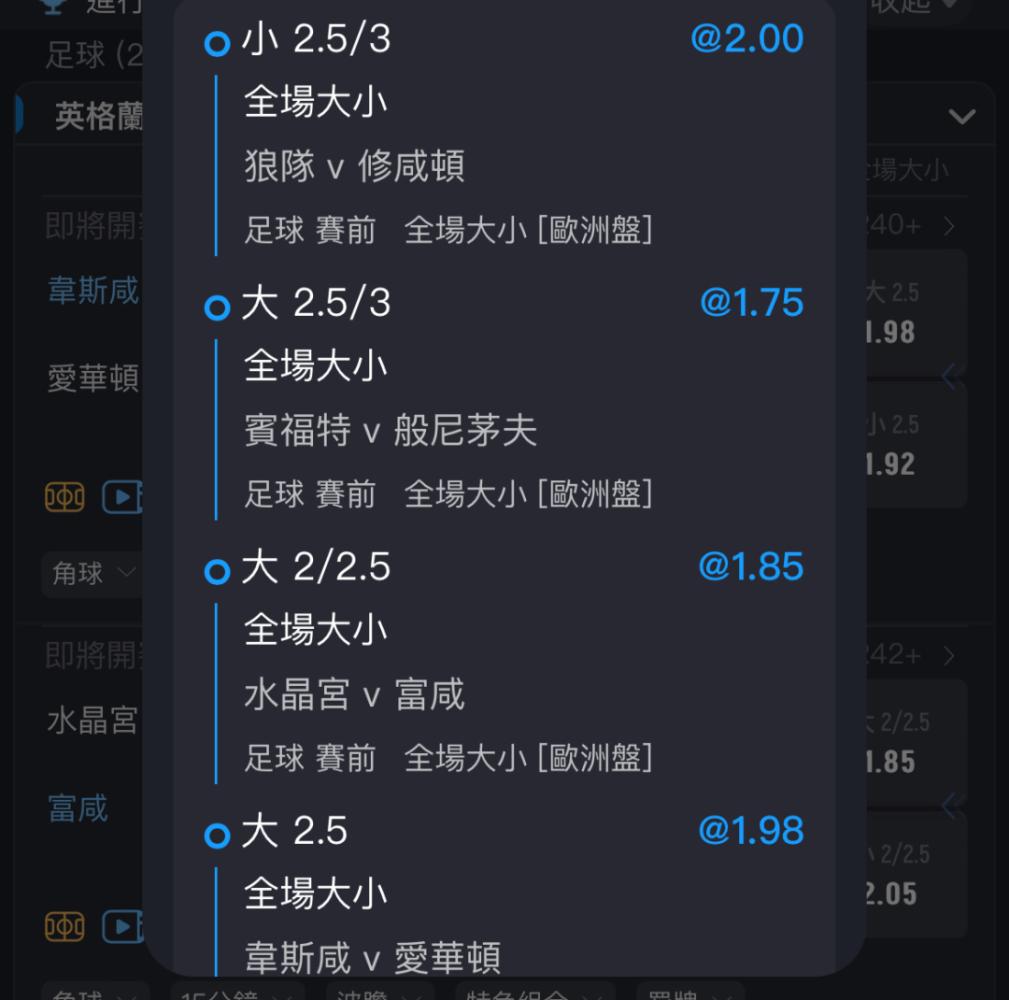Click the @1.85 odds for 水晶宮 v 富咸
1009x1000 pixels.
(750, 566)
